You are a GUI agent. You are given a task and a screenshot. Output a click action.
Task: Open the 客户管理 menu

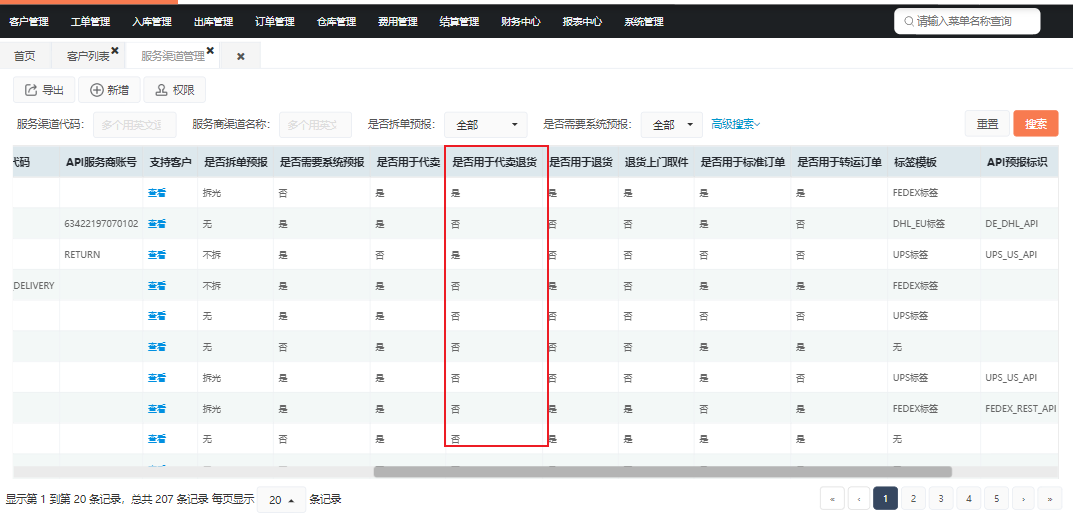click(29, 22)
